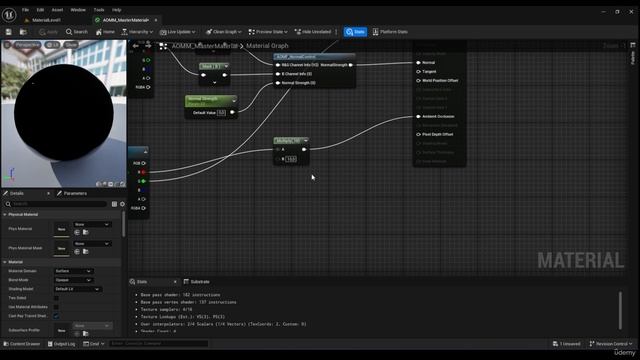Open the Hierarchy dropdown
This screenshot has height=360, width=640.
137,32
